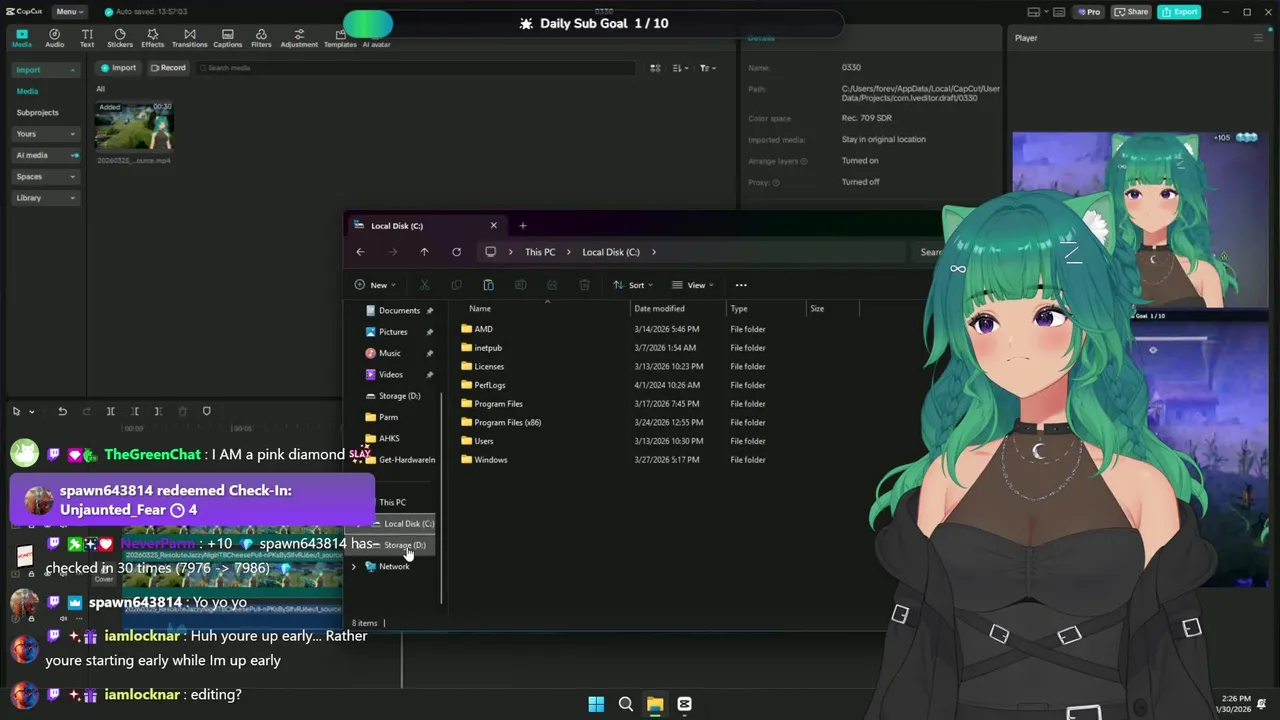Expand the Spaces section in sidebar
Image resolution: width=1280 pixels, height=720 pixels.
(x=45, y=176)
